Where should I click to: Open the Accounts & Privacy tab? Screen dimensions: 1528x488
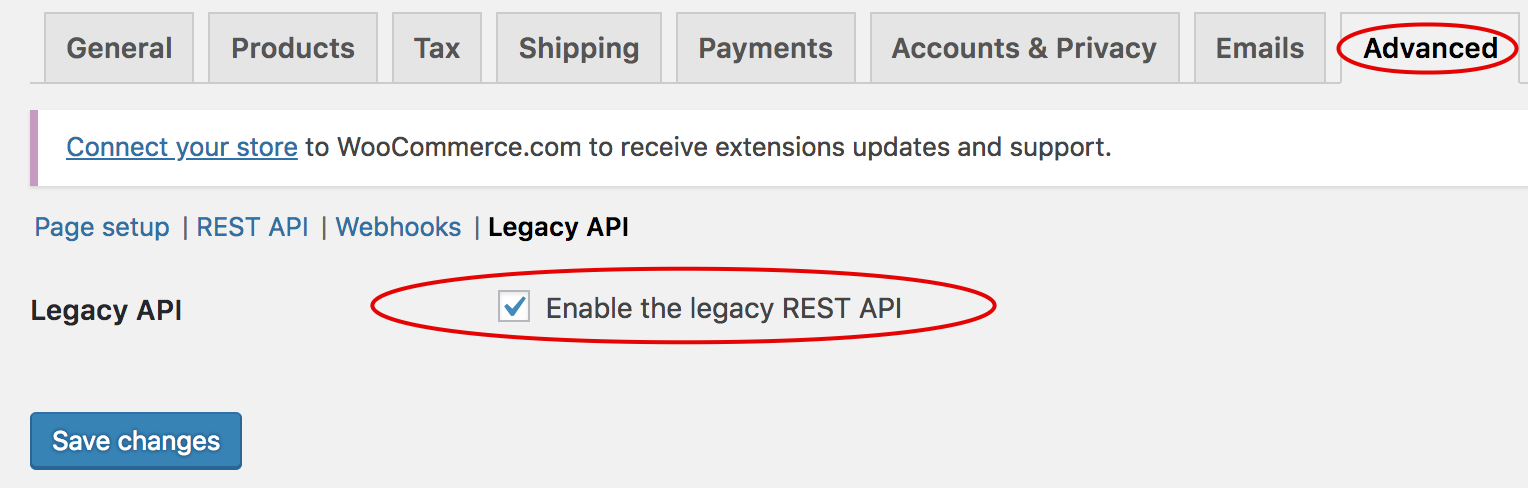click(1024, 48)
